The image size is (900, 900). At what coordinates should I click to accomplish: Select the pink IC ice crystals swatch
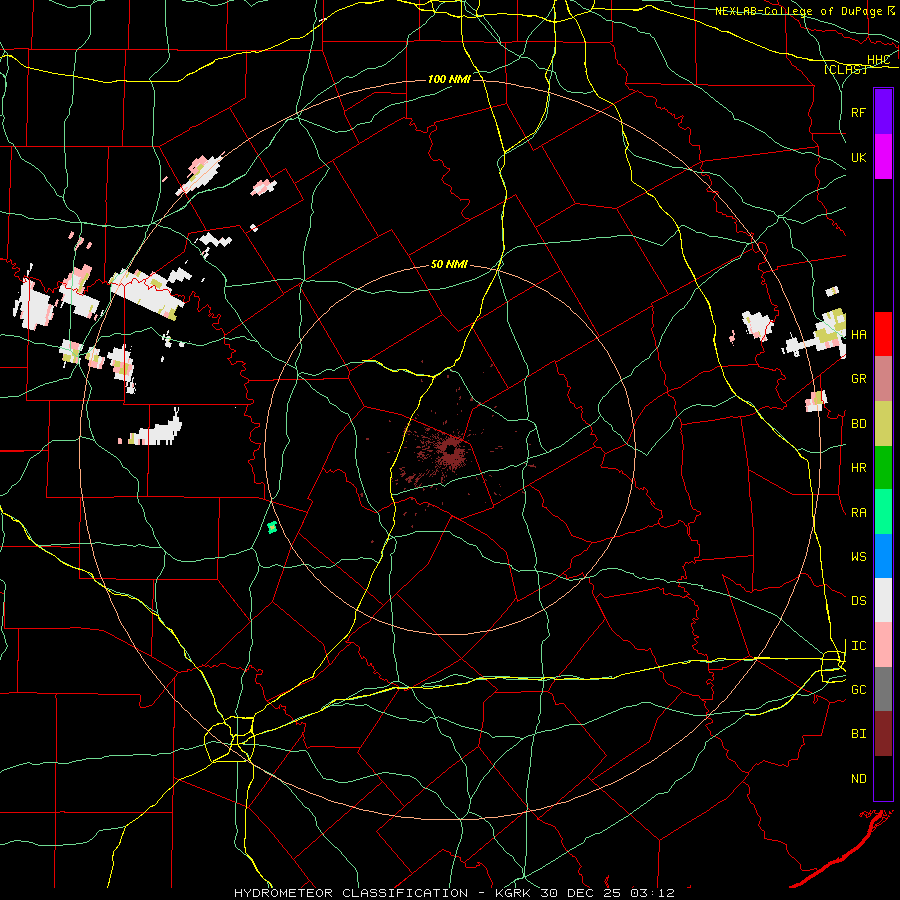883,645
